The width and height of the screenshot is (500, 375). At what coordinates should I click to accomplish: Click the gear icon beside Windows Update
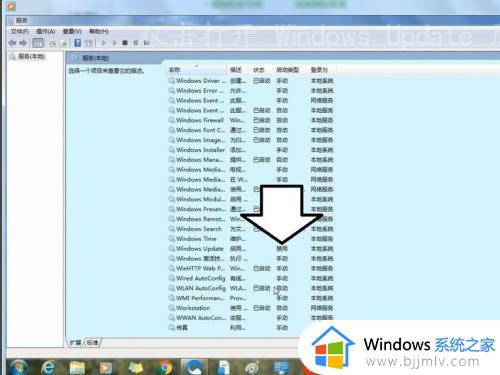click(x=172, y=249)
